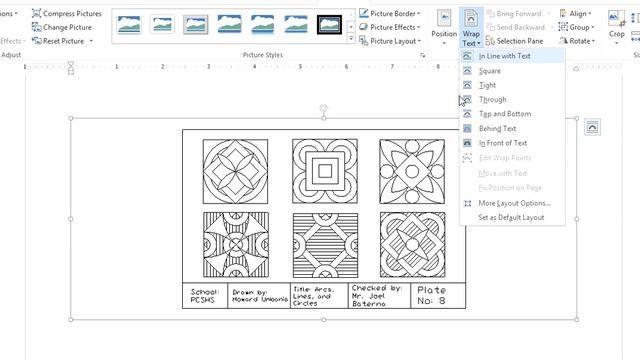
Task: Choose black double-frame picture style
Action: (329, 24)
